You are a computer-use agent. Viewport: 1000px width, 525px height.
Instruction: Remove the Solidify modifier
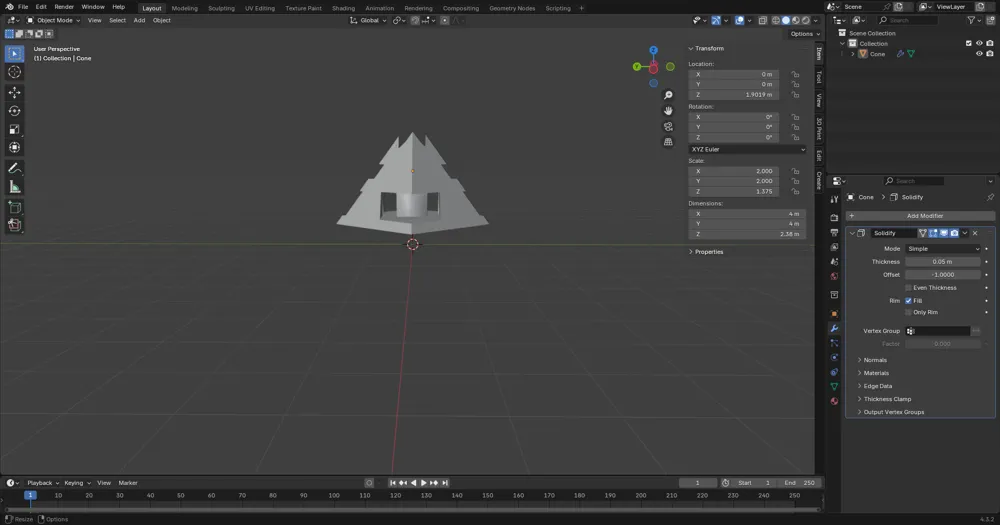(975, 233)
